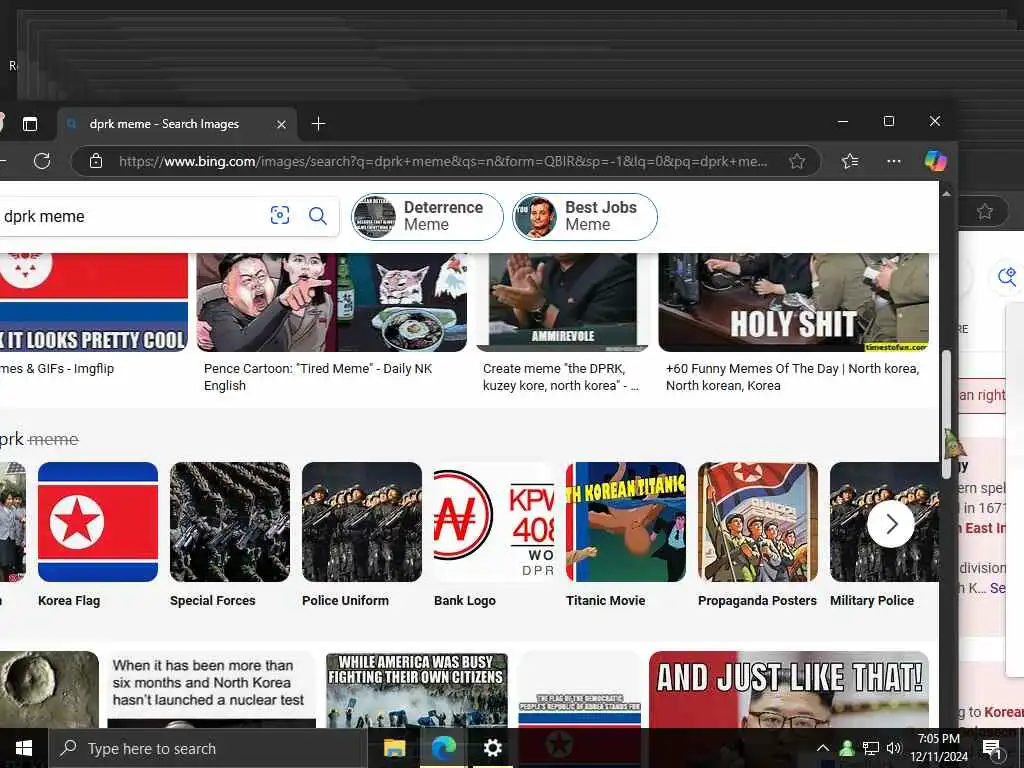This screenshot has height=768, width=1024.
Task: Type here to search taskbar box
Action: pos(206,748)
